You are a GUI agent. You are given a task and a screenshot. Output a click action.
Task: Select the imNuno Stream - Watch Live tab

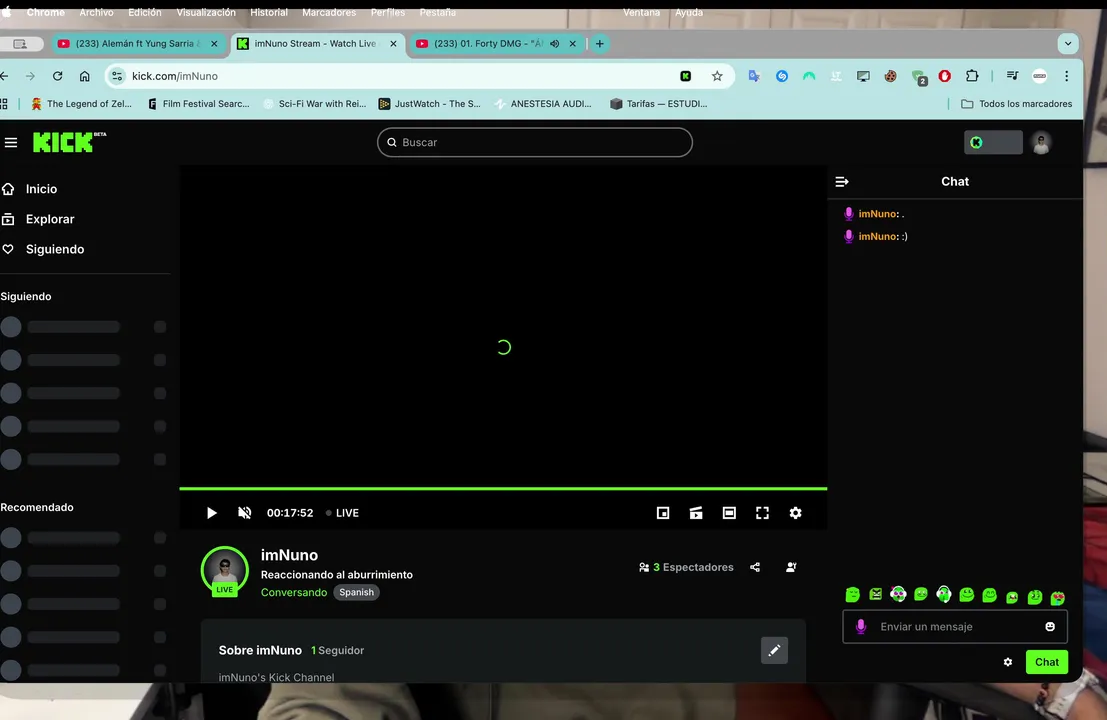click(314, 44)
